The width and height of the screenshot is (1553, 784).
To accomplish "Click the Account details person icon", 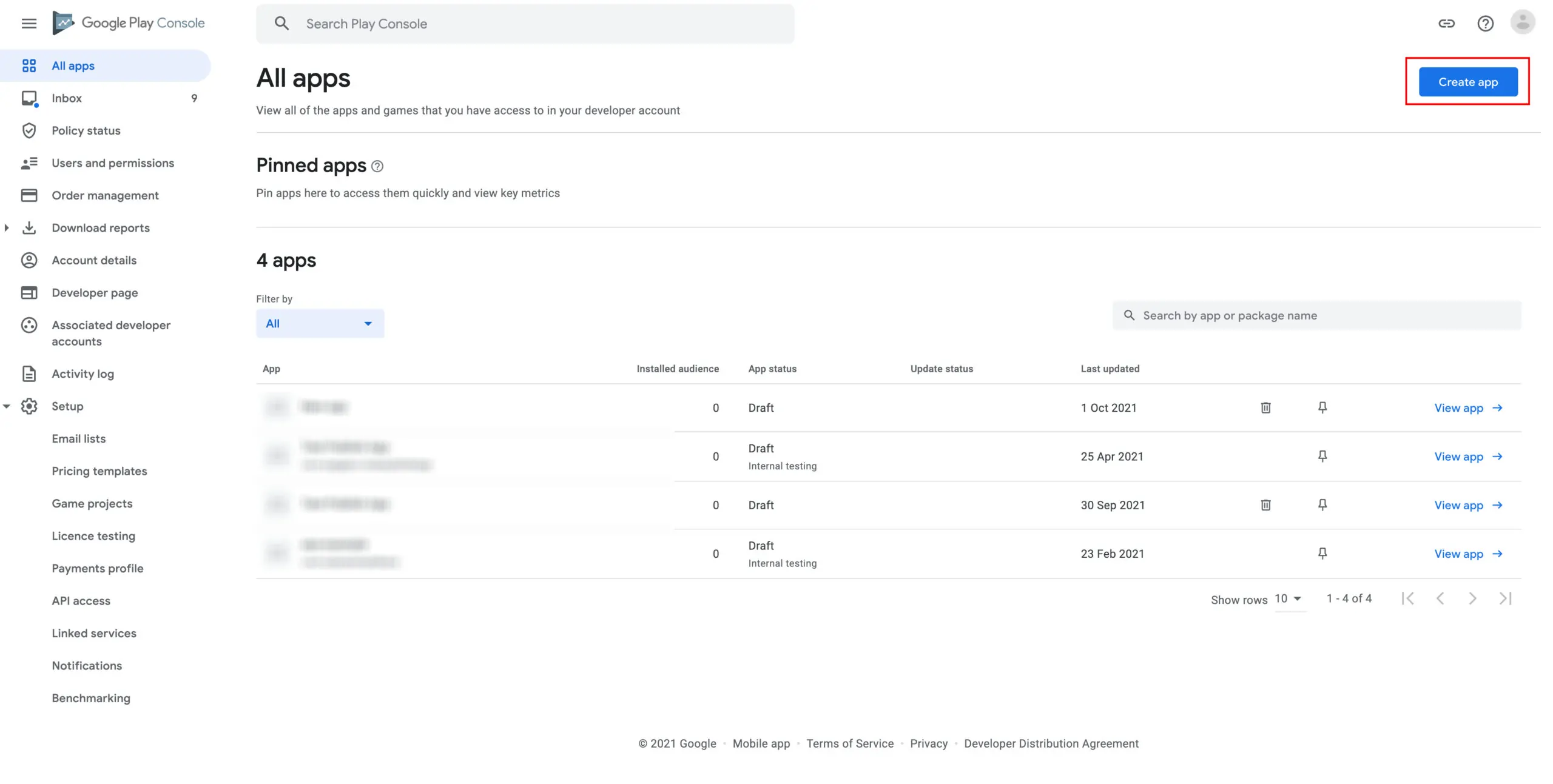I will 29,260.
